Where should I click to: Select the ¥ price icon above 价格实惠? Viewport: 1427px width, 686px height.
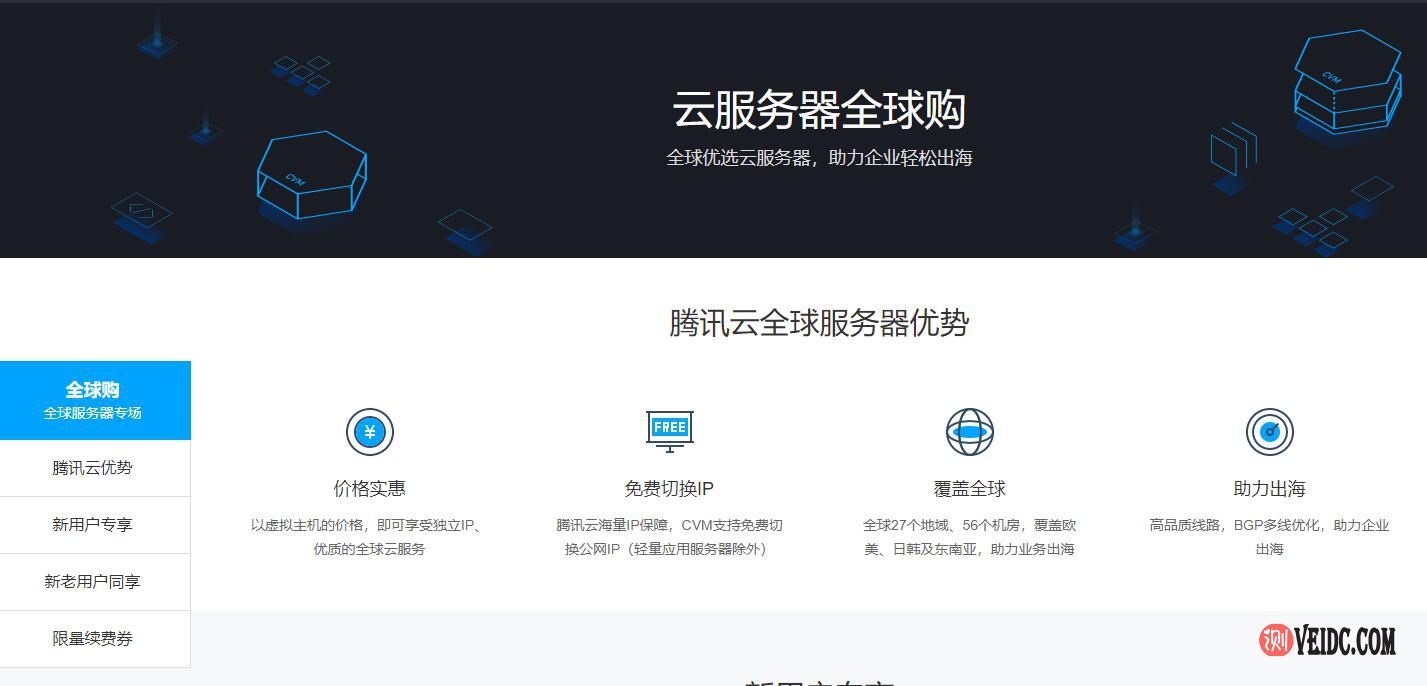[x=370, y=431]
